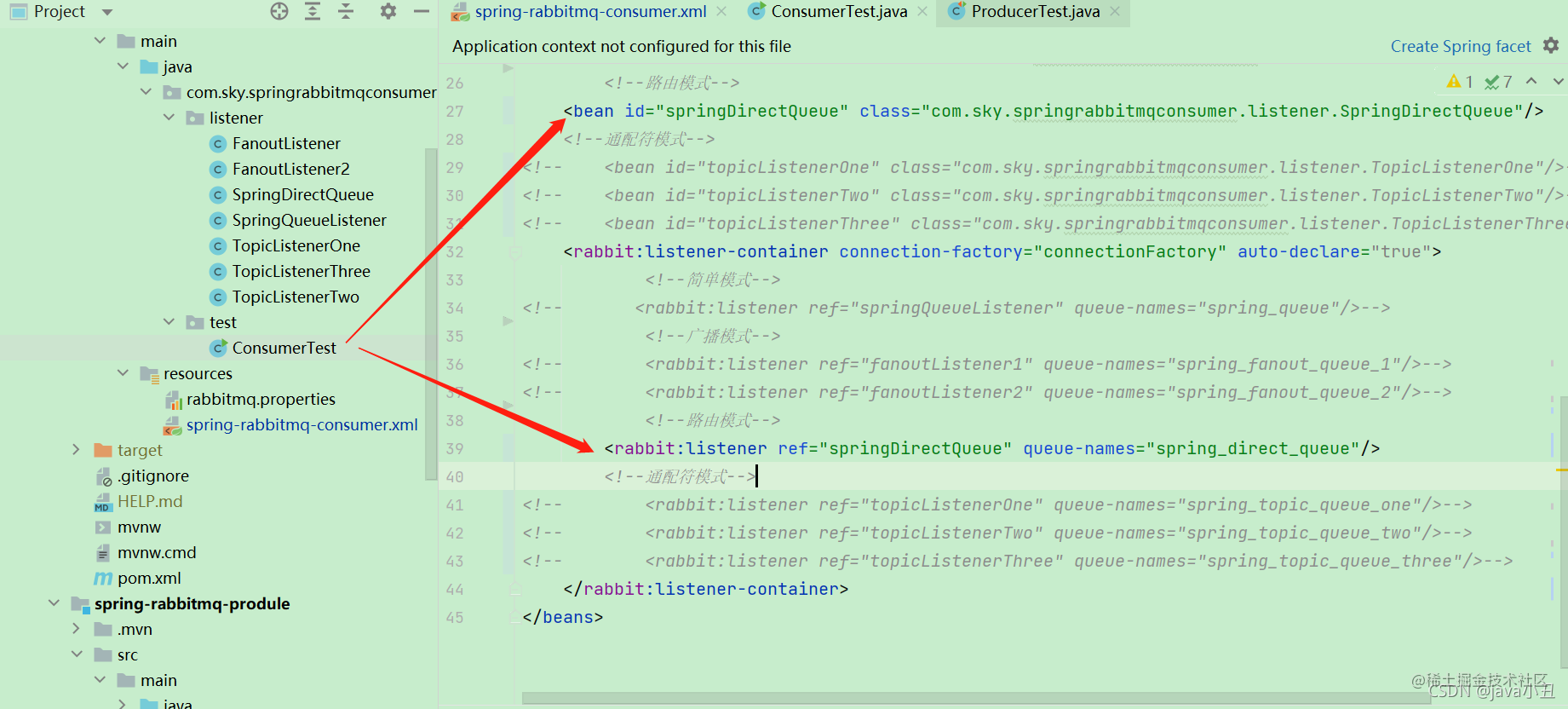Image resolution: width=1568 pixels, height=709 pixels.
Task: Open Project panel settings gear
Action: [x=388, y=11]
